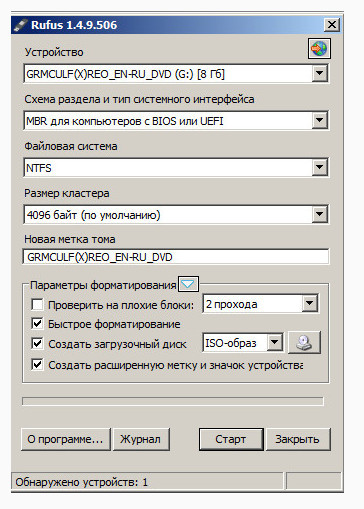Click the disc image select icon
This screenshot has width=364, height=509.
coord(304,343)
